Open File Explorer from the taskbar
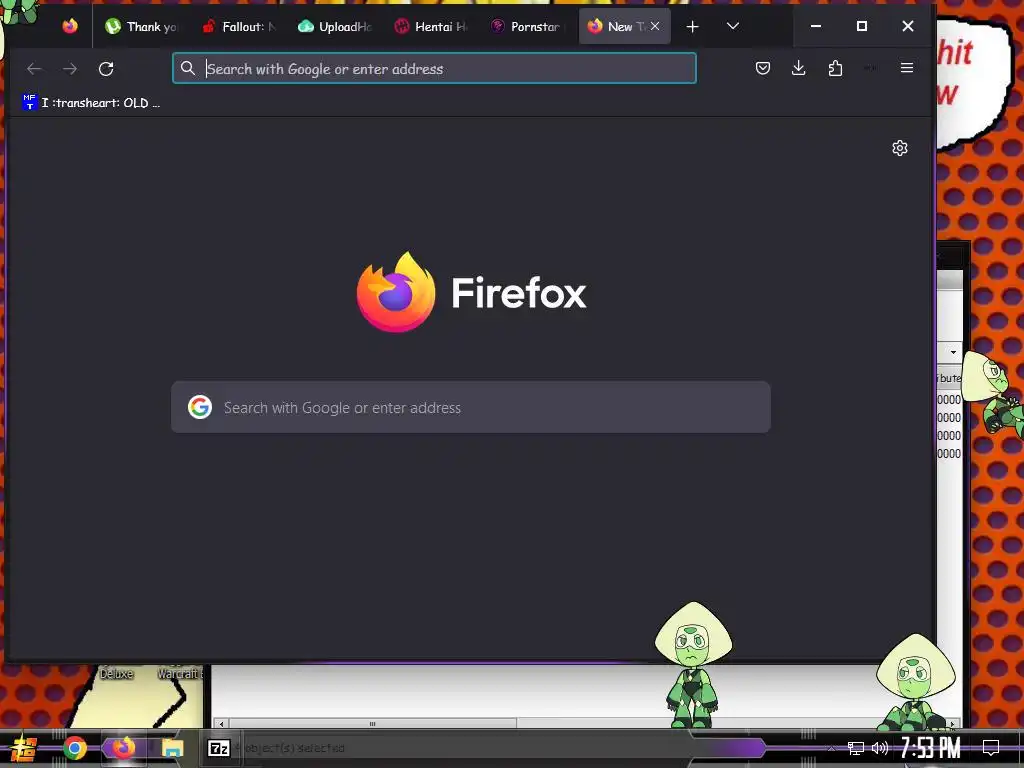The height and width of the screenshot is (768, 1024). click(172, 748)
